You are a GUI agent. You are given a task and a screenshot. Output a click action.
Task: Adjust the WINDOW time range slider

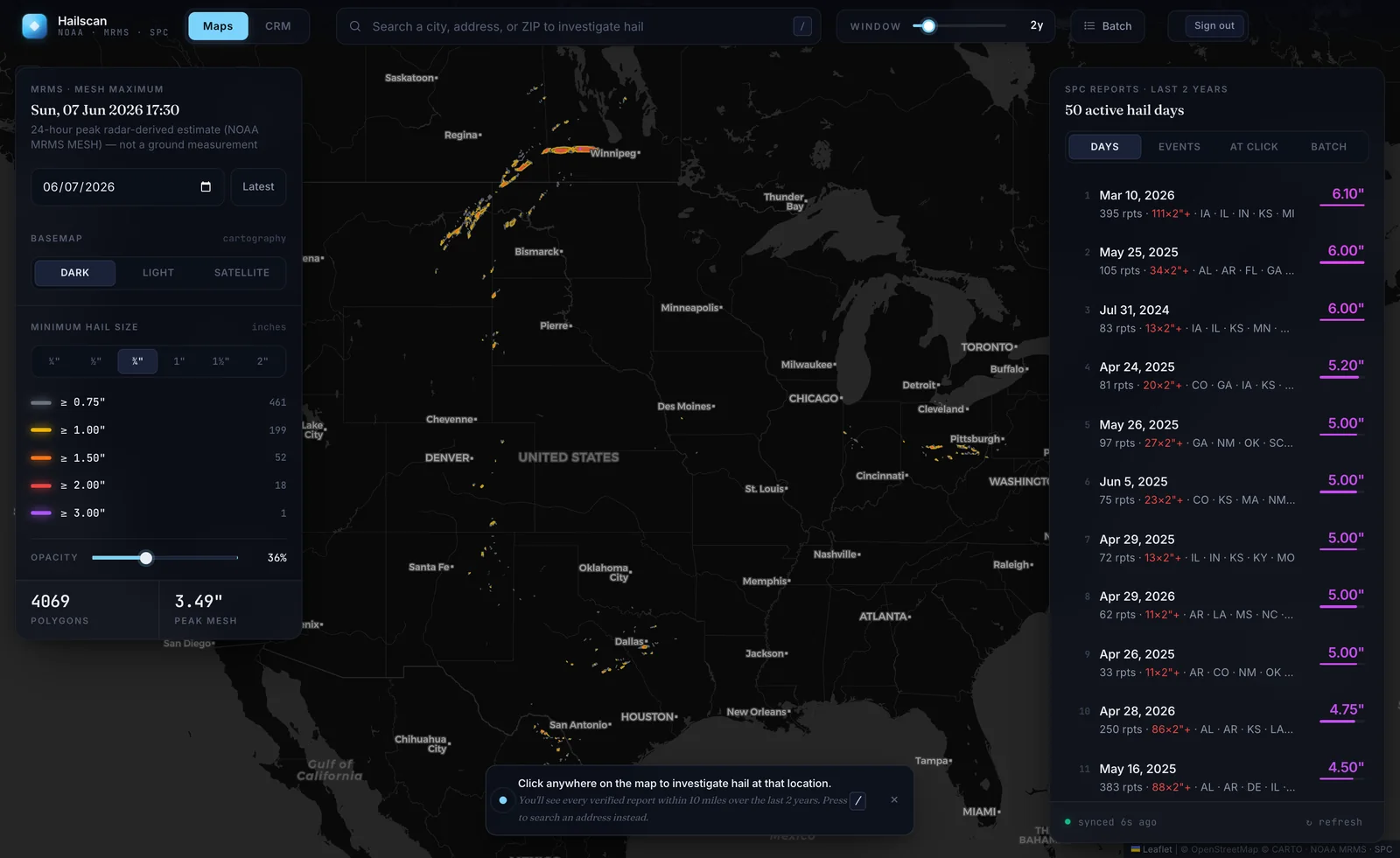coord(928,26)
